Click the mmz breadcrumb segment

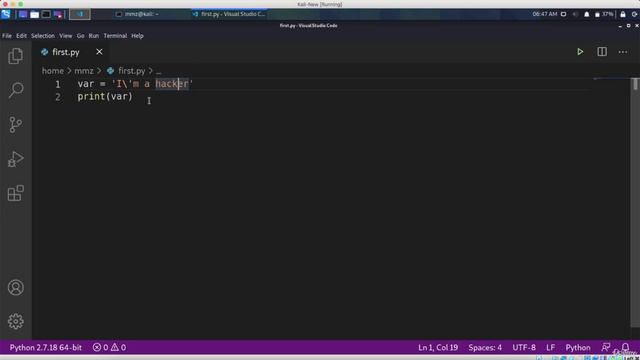[84, 71]
